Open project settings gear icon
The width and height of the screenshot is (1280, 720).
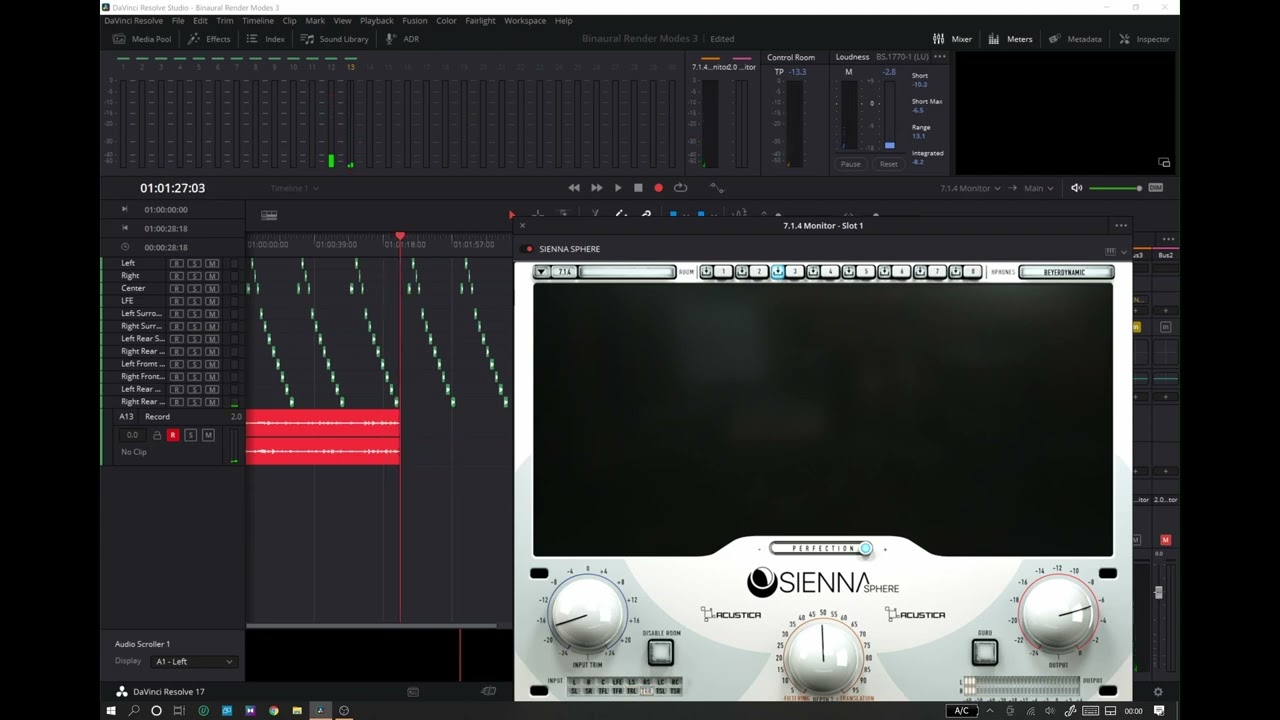[1158, 692]
